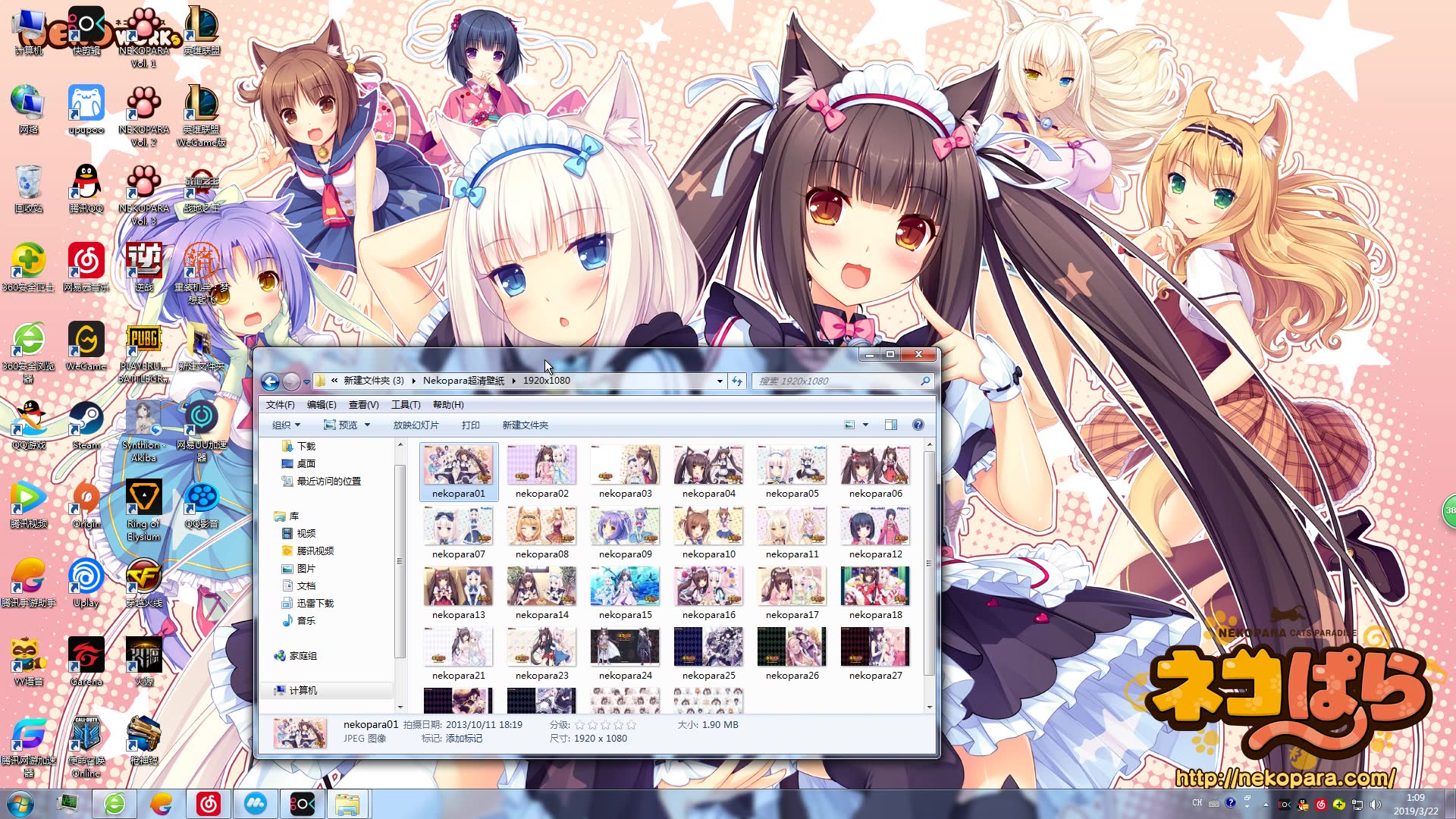1456x819 pixels.
Task: Click Nekopara超清壁紙 in the address breadcrumb
Action: [x=463, y=381]
